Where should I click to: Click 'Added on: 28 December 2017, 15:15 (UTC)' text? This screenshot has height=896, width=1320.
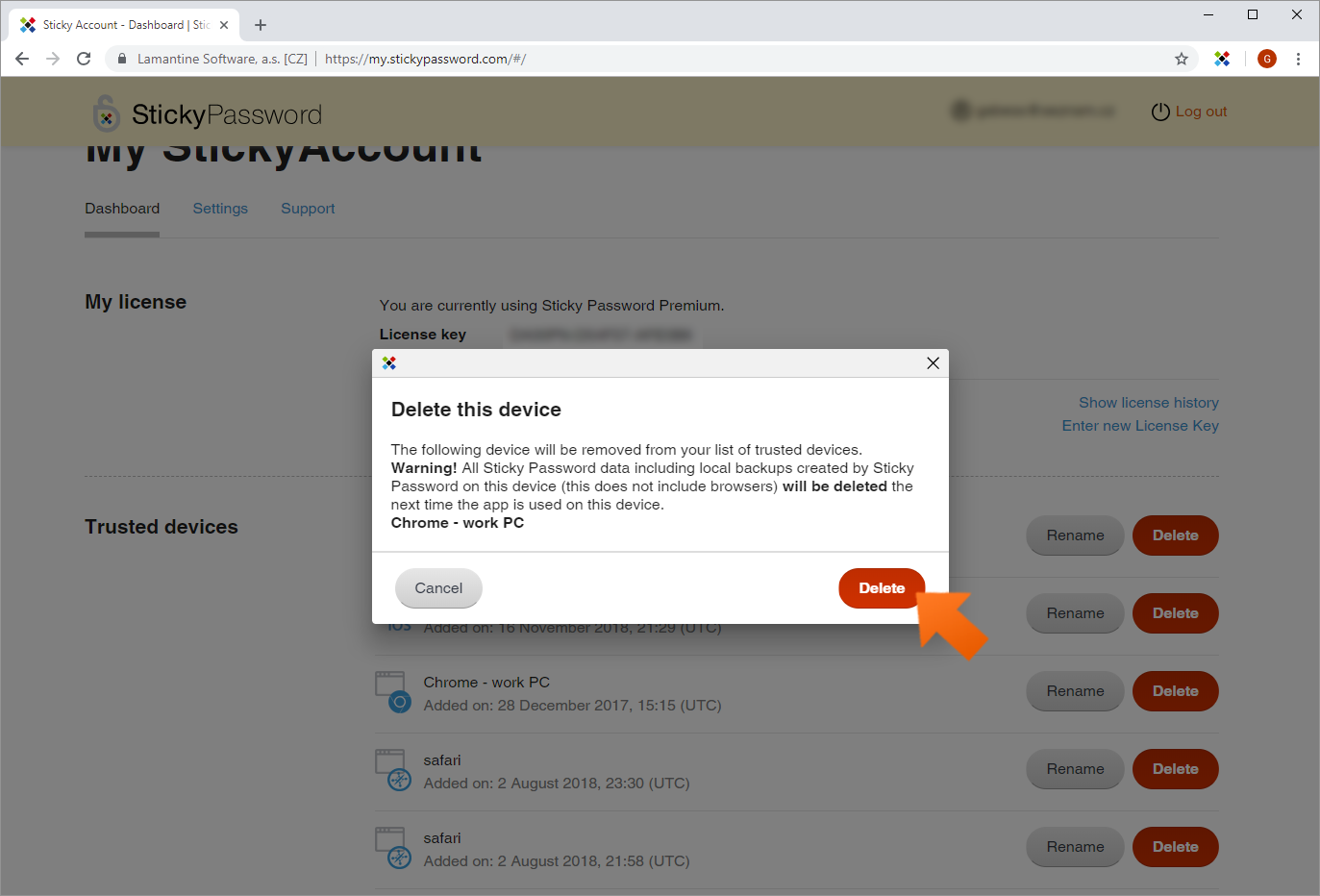[572, 706]
